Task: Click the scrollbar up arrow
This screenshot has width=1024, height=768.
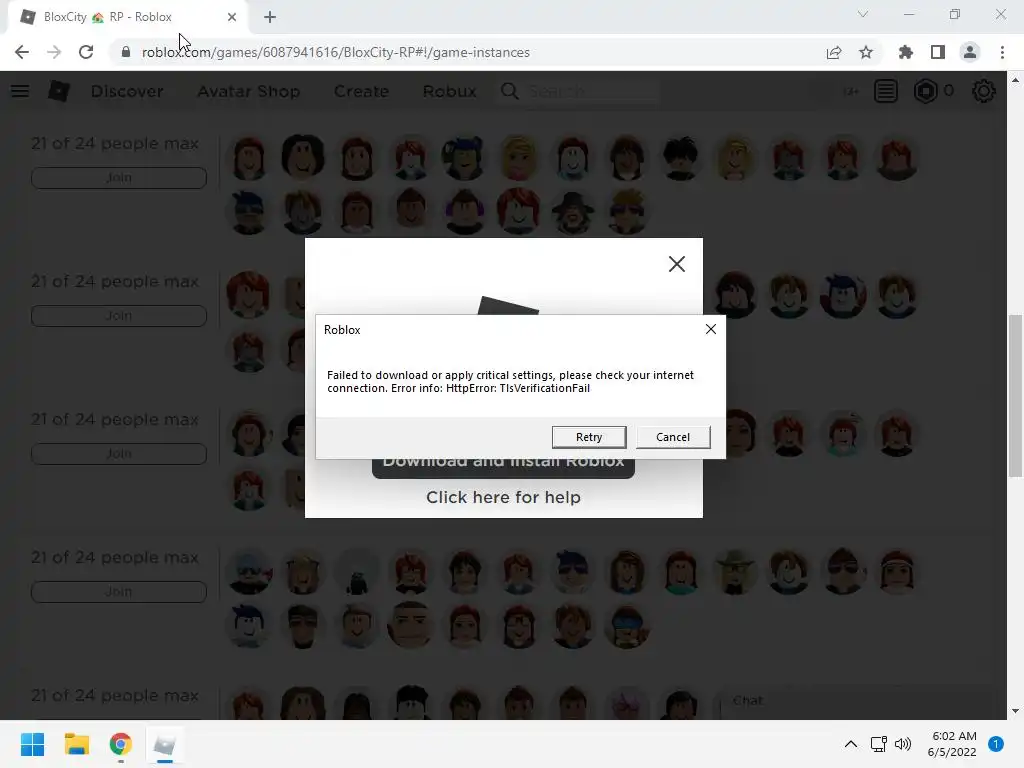Action: (1015, 80)
